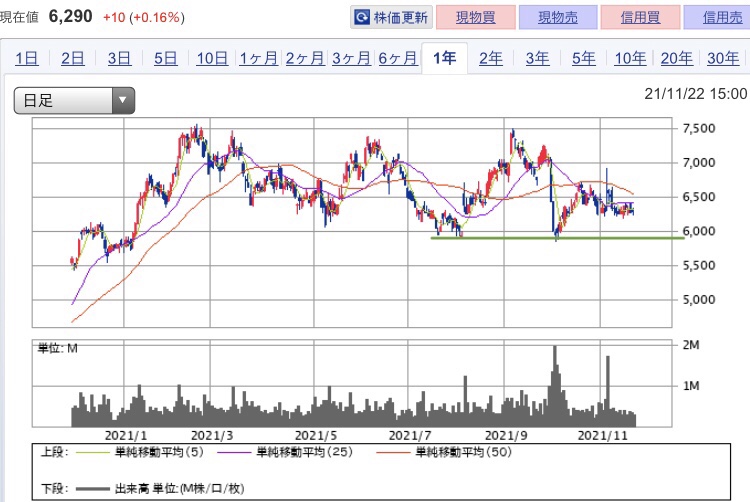Click the 日足 dropdown arrow
The image size is (750, 502).
[123, 100]
